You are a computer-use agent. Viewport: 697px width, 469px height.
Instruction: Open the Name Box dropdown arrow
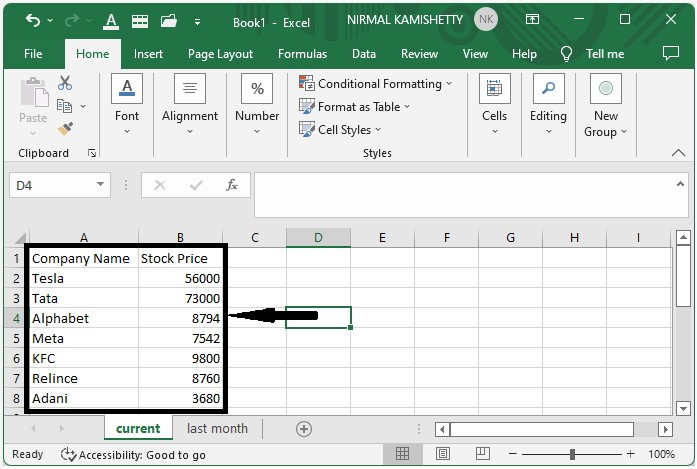pos(101,185)
